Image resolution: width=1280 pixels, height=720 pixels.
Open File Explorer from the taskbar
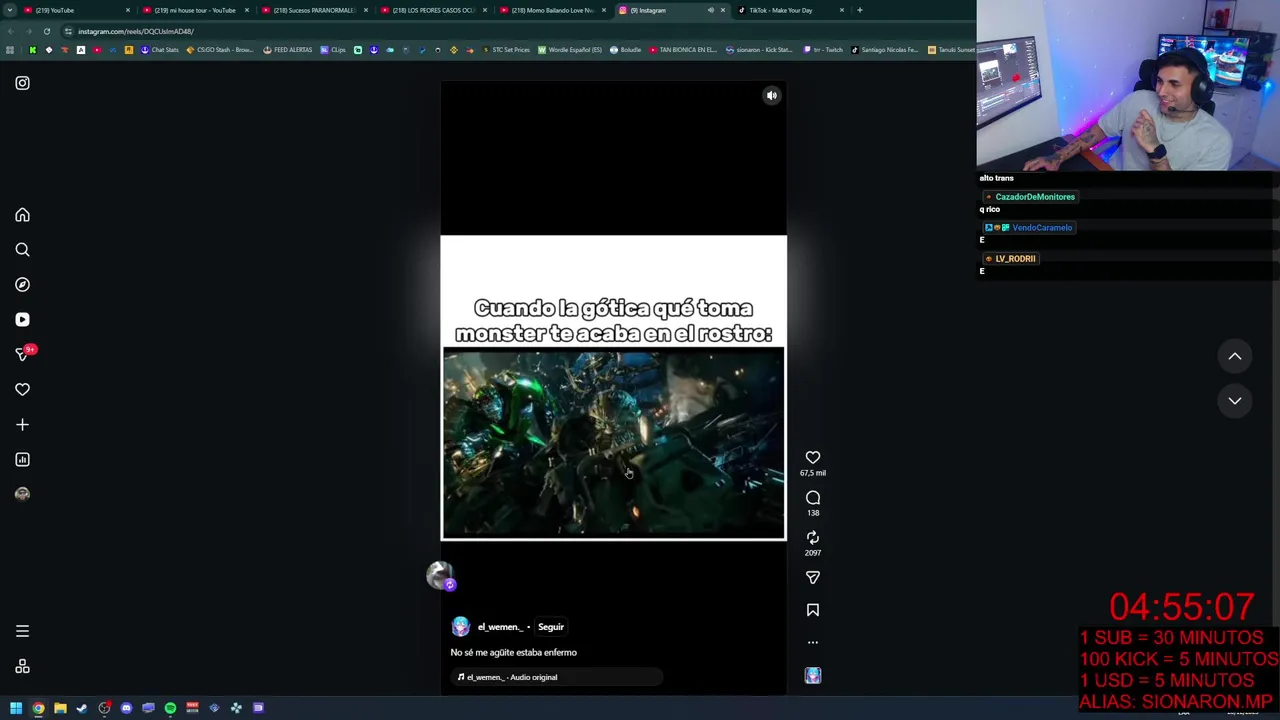click(60, 708)
